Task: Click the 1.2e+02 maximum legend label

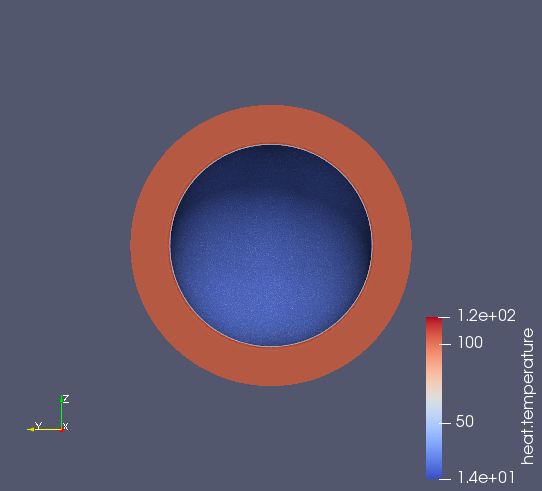Action: point(486,315)
